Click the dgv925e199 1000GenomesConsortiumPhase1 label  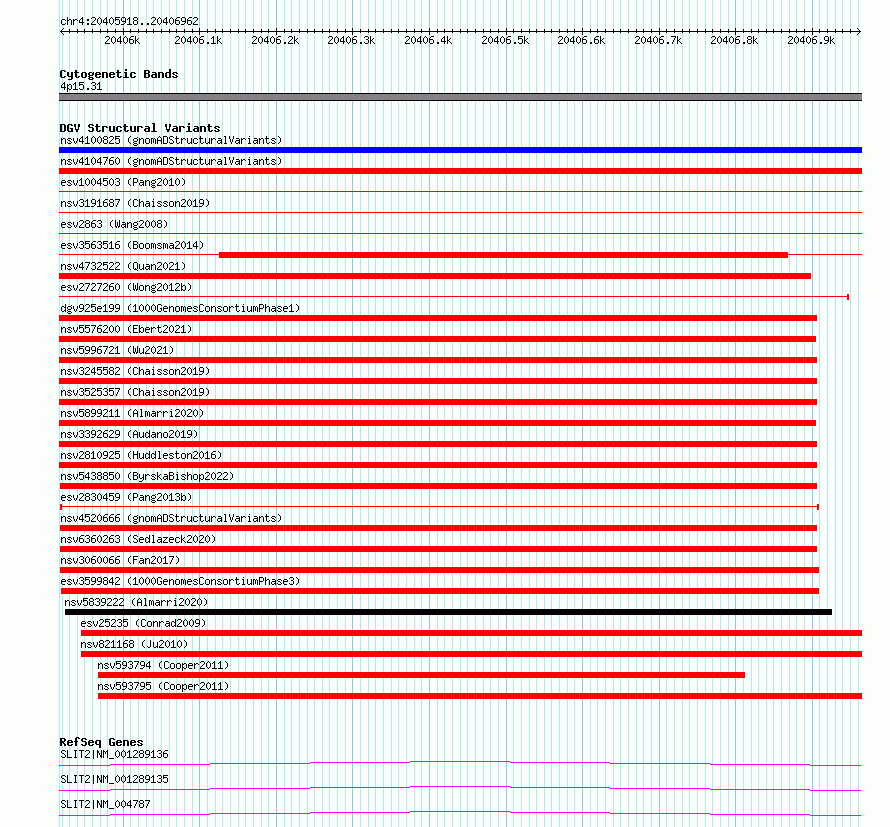point(180,308)
